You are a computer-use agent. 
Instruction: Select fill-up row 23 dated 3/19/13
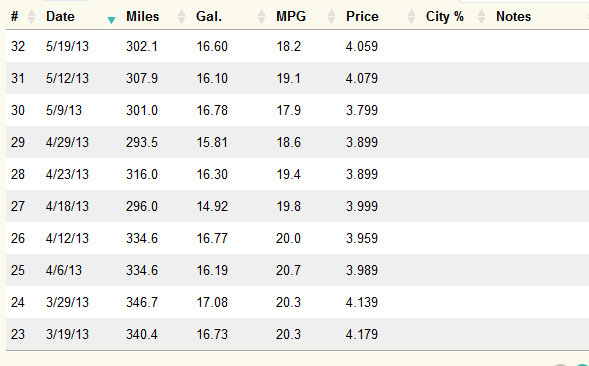coord(298,334)
